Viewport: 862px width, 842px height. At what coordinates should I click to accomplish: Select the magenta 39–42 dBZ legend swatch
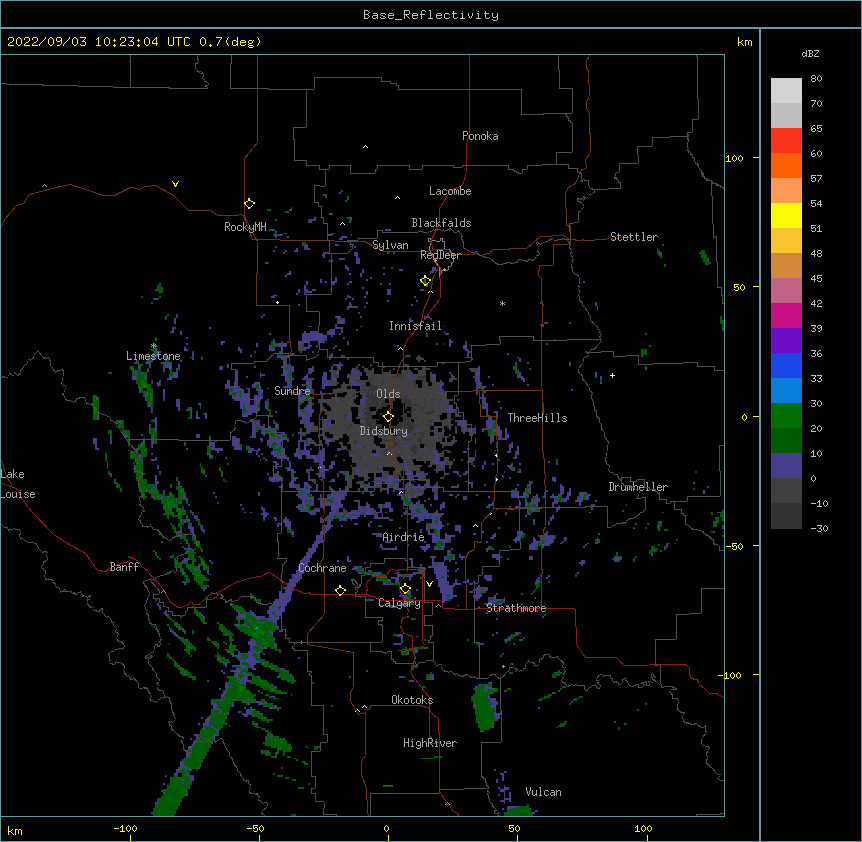(786, 315)
